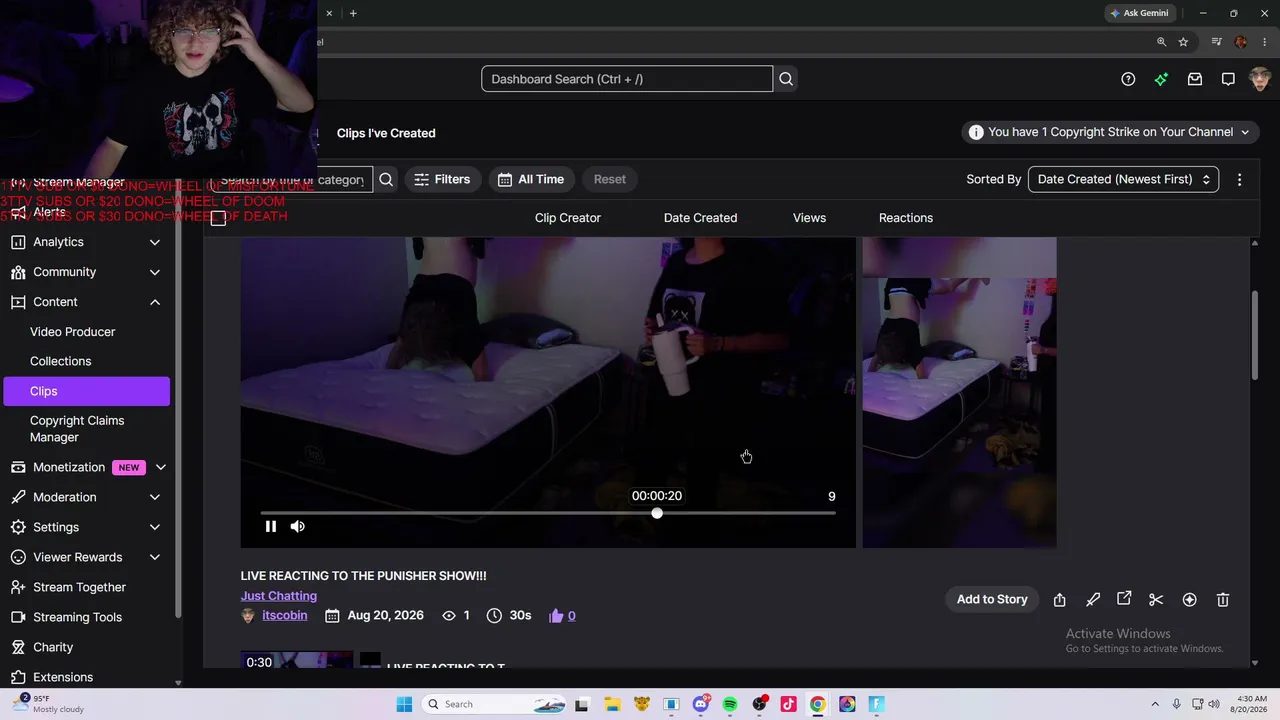
Task: Click the green sparkle icon in header
Action: pyautogui.click(x=1161, y=79)
